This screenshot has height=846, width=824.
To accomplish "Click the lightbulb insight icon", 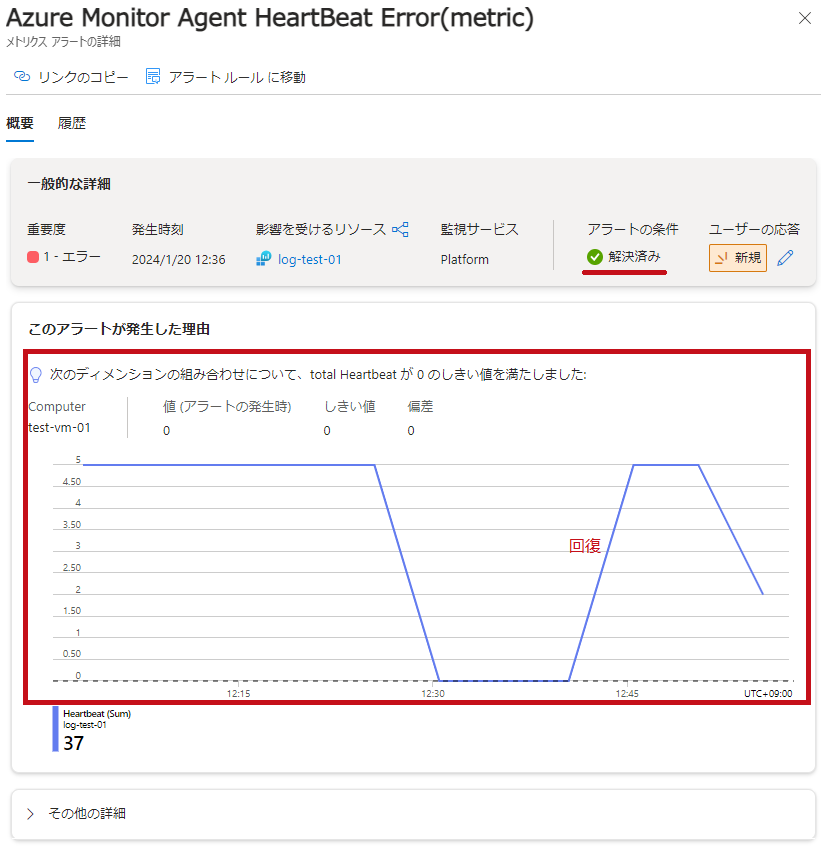I will click(x=36, y=374).
